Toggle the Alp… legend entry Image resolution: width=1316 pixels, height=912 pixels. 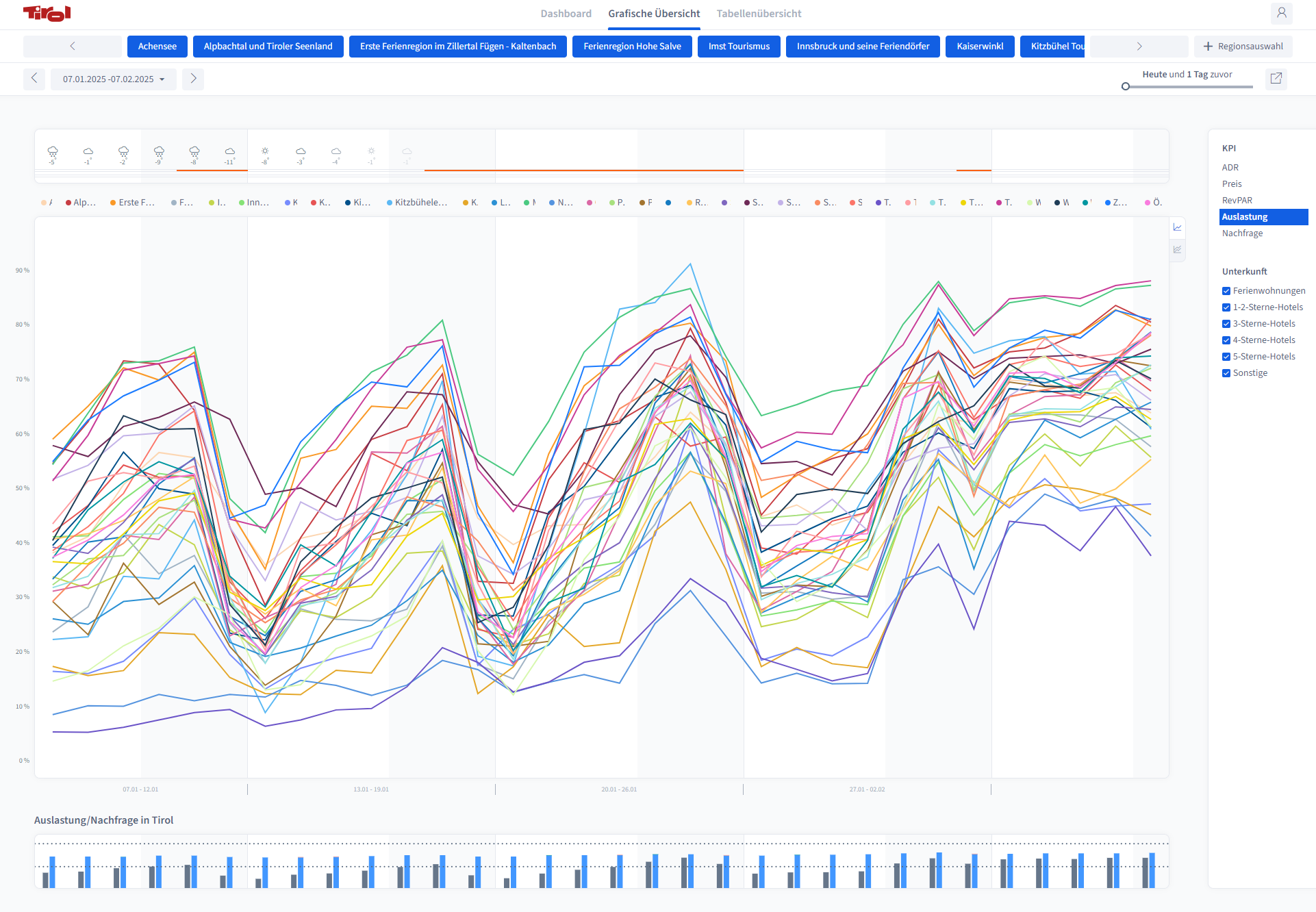81,203
